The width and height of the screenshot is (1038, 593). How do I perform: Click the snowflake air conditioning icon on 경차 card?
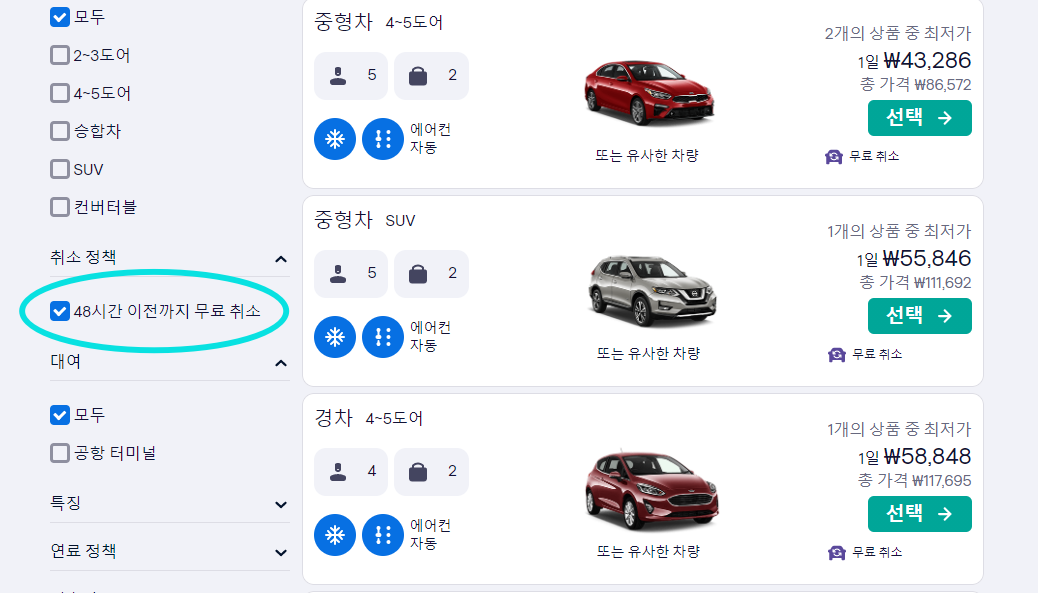tap(334, 535)
